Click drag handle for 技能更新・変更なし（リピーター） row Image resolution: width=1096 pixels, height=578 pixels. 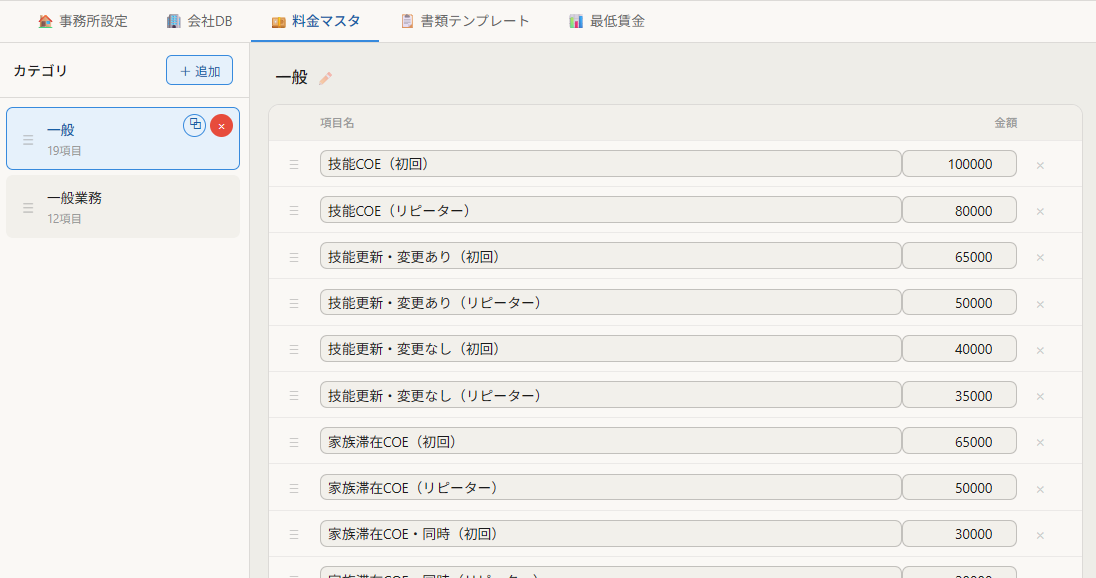coord(294,396)
